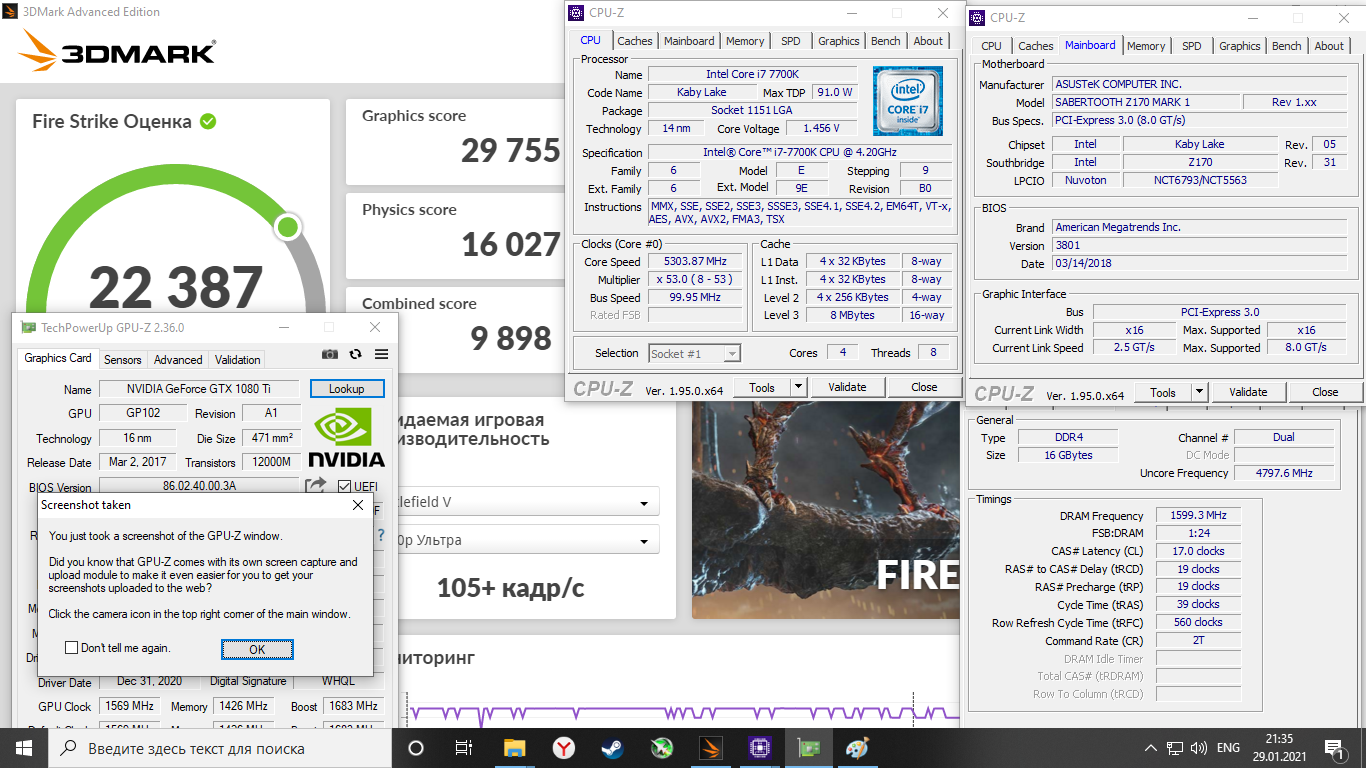
Task: Open Steam from the taskbar
Action: click(612, 748)
